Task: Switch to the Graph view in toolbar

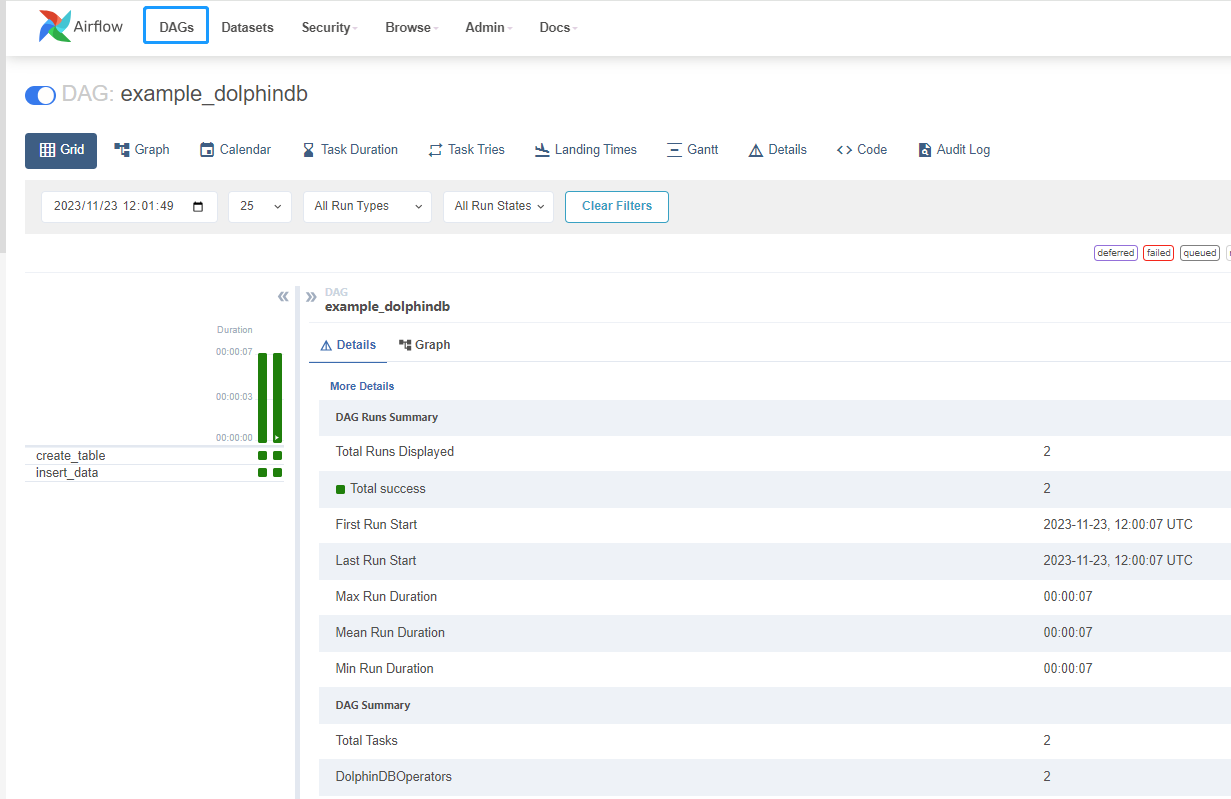Action: click(x=142, y=150)
